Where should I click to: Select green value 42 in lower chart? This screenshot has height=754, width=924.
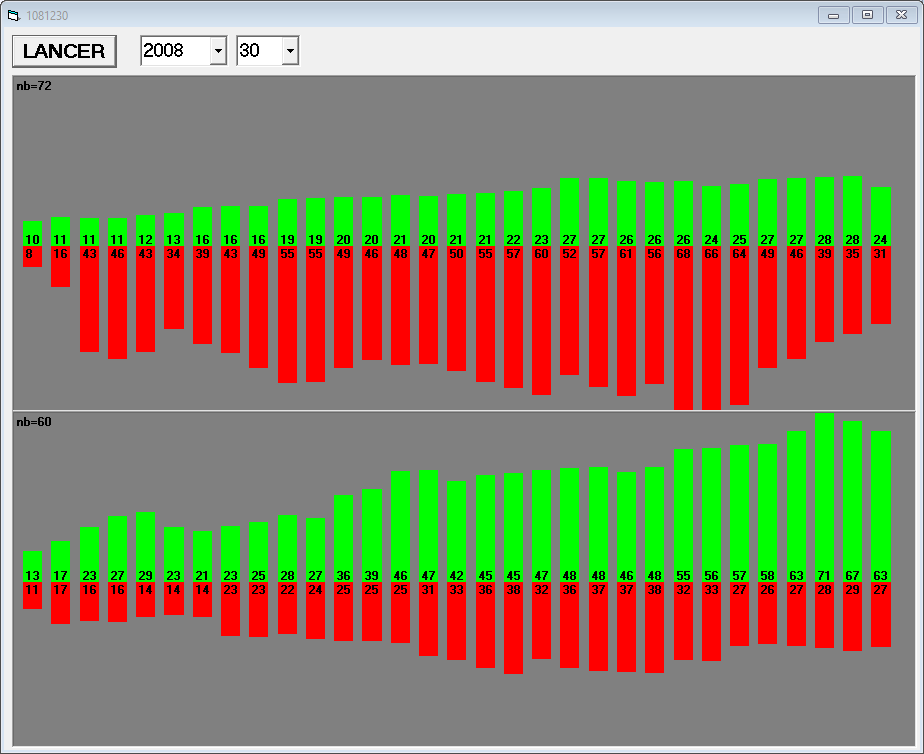456,576
